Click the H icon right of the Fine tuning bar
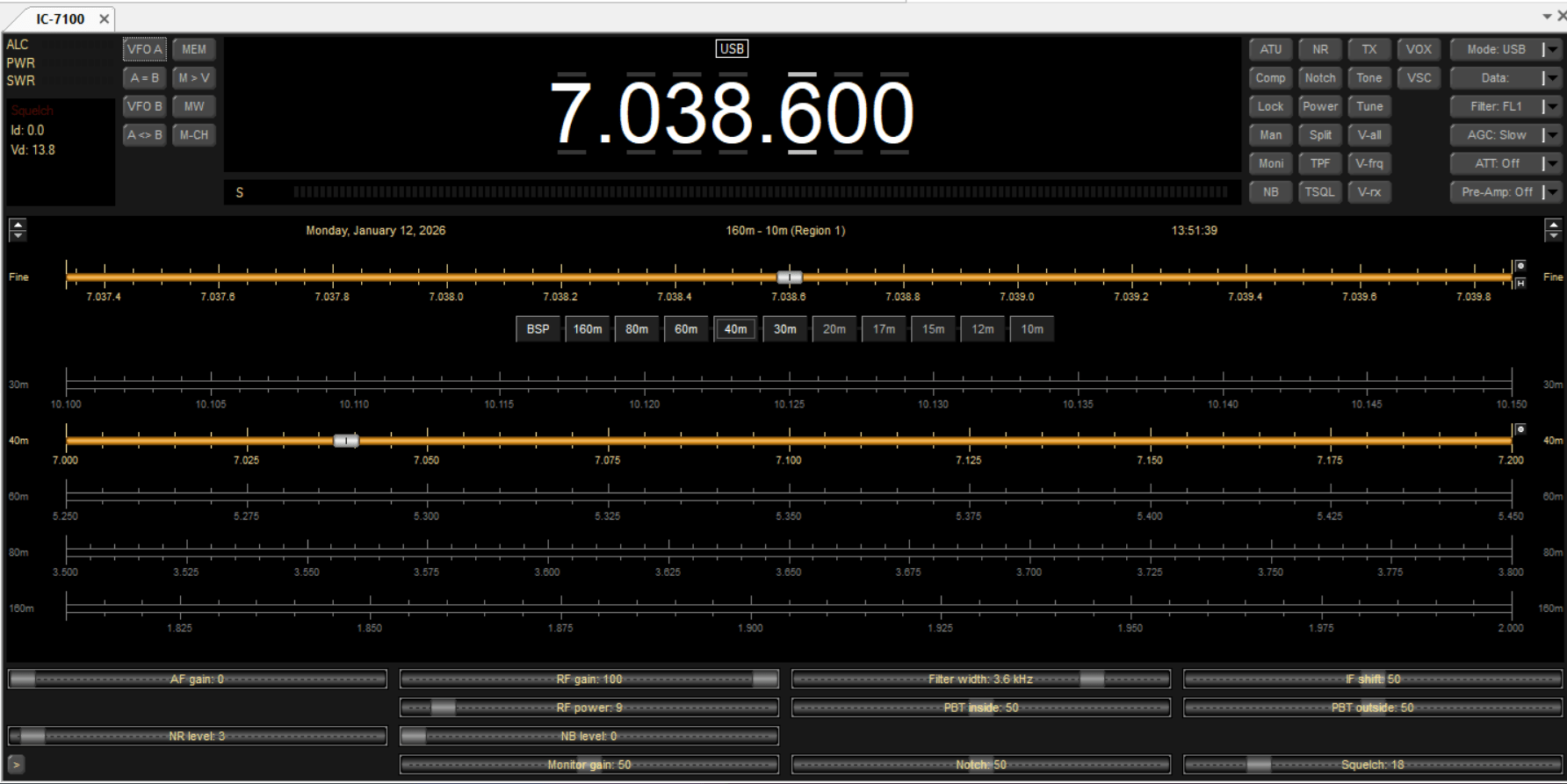Viewport: 1567px width, 784px height. [x=1520, y=283]
